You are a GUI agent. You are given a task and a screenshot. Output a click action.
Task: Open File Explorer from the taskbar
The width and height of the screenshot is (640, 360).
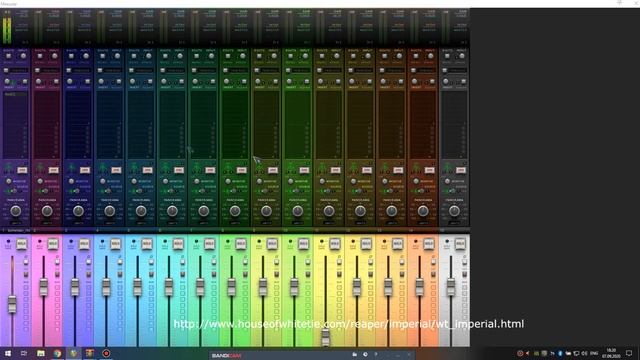click(x=41, y=353)
